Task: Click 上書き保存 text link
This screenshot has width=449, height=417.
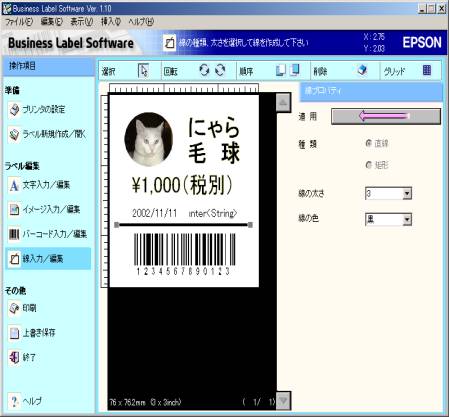Action: click(39, 333)
